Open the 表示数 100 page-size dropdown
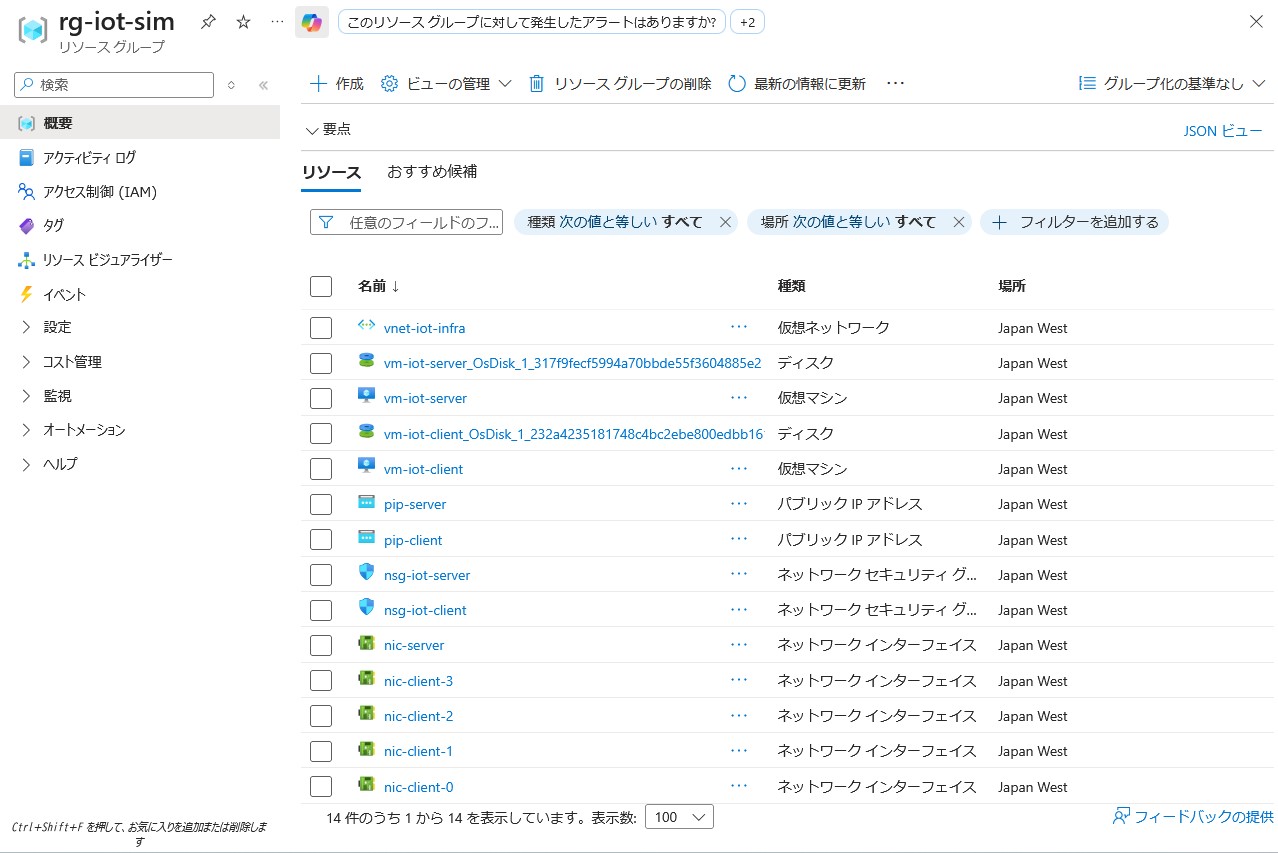1278x853 pixels. [x=679, y=817]
